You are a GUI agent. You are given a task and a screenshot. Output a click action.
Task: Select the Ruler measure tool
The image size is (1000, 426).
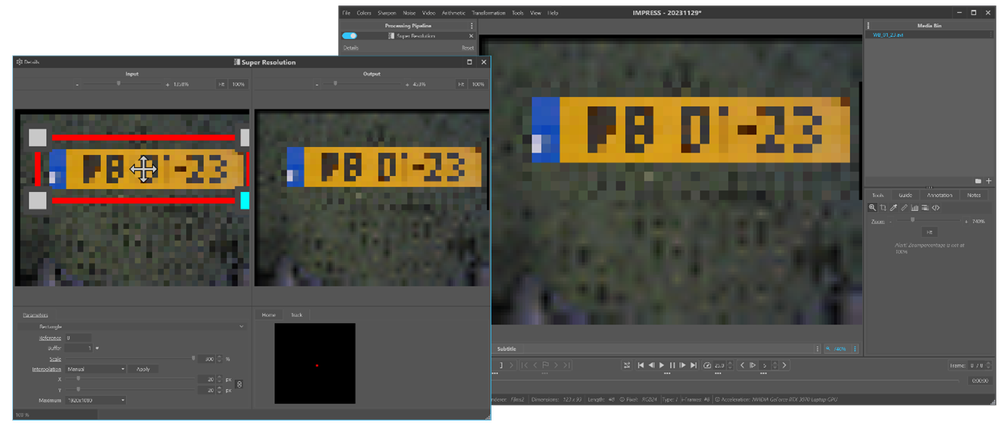(x=904, y=207)
